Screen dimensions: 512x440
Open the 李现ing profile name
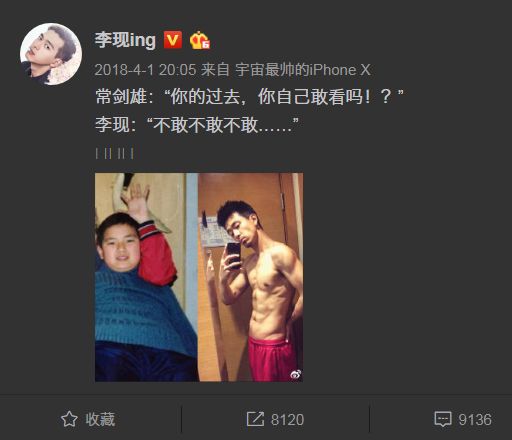coord(125,40)
